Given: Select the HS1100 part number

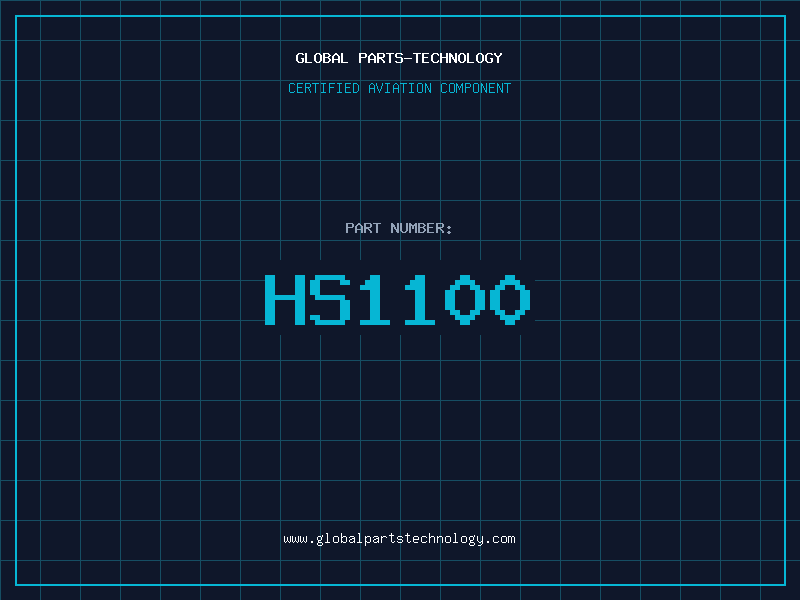Looking at the screenshot, I should (x=398, y=299).
